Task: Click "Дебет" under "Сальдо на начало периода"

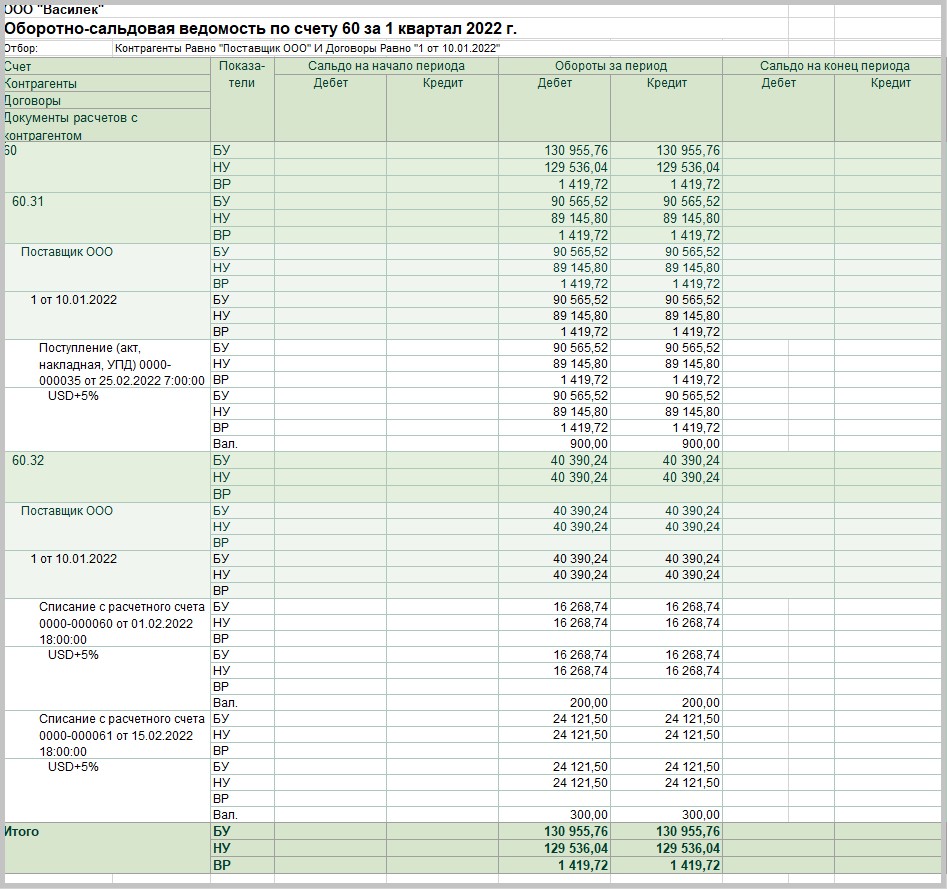Action: pyautogui.click(x=330, y=83)
